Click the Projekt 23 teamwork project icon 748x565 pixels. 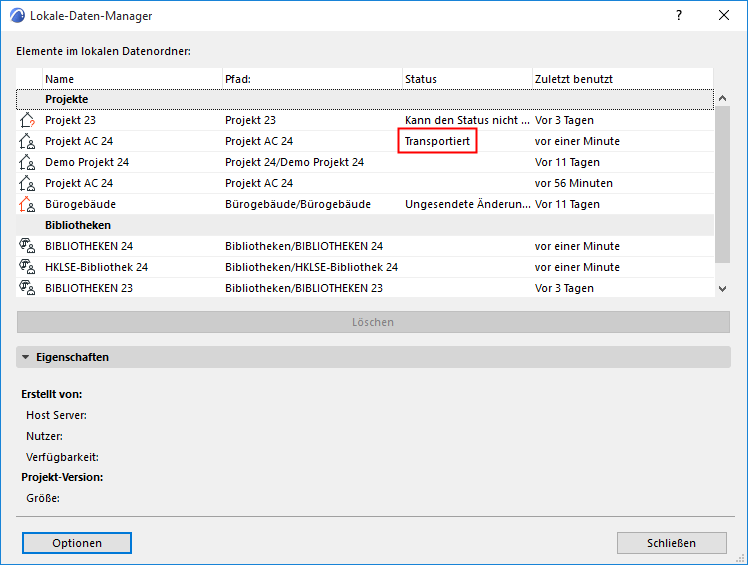(27, 120)
